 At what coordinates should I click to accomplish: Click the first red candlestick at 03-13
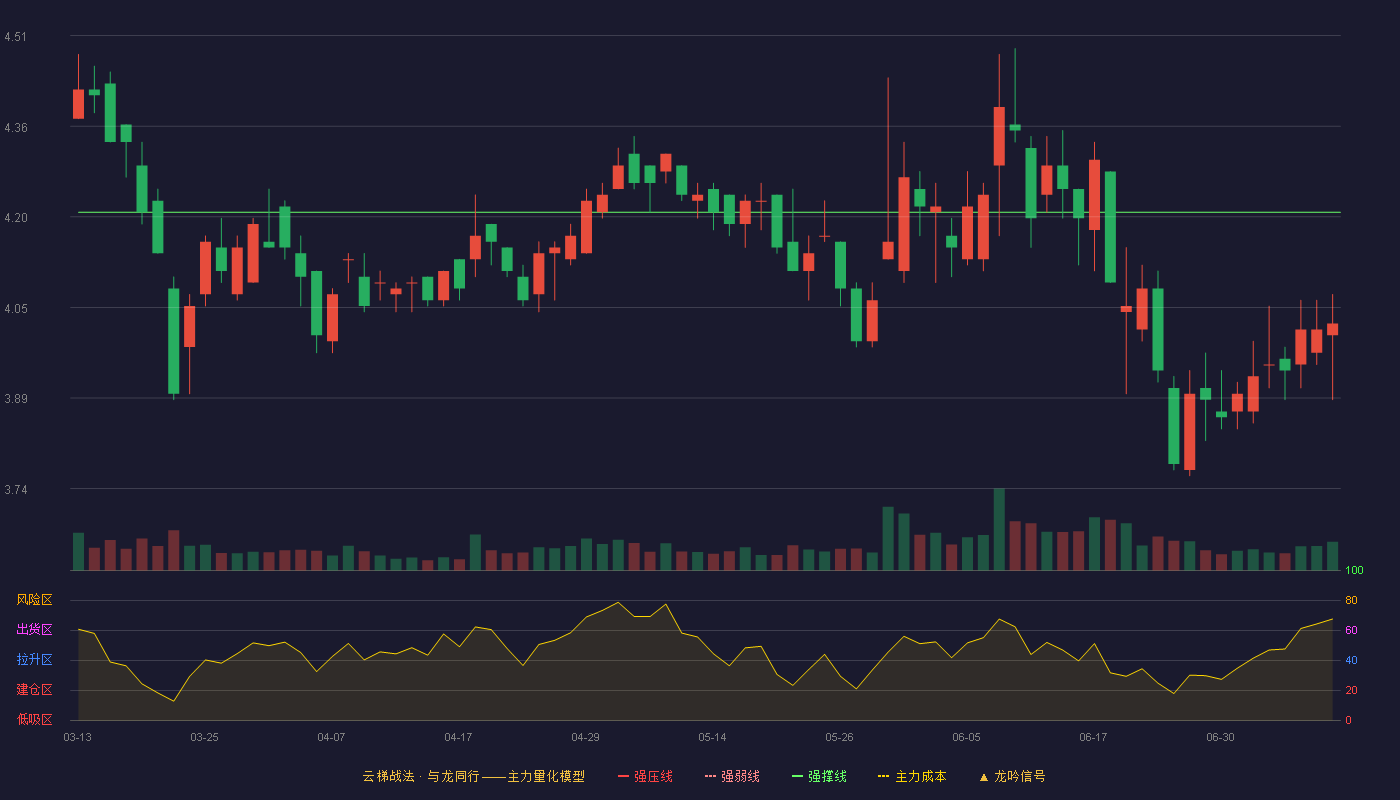(78, 103)
